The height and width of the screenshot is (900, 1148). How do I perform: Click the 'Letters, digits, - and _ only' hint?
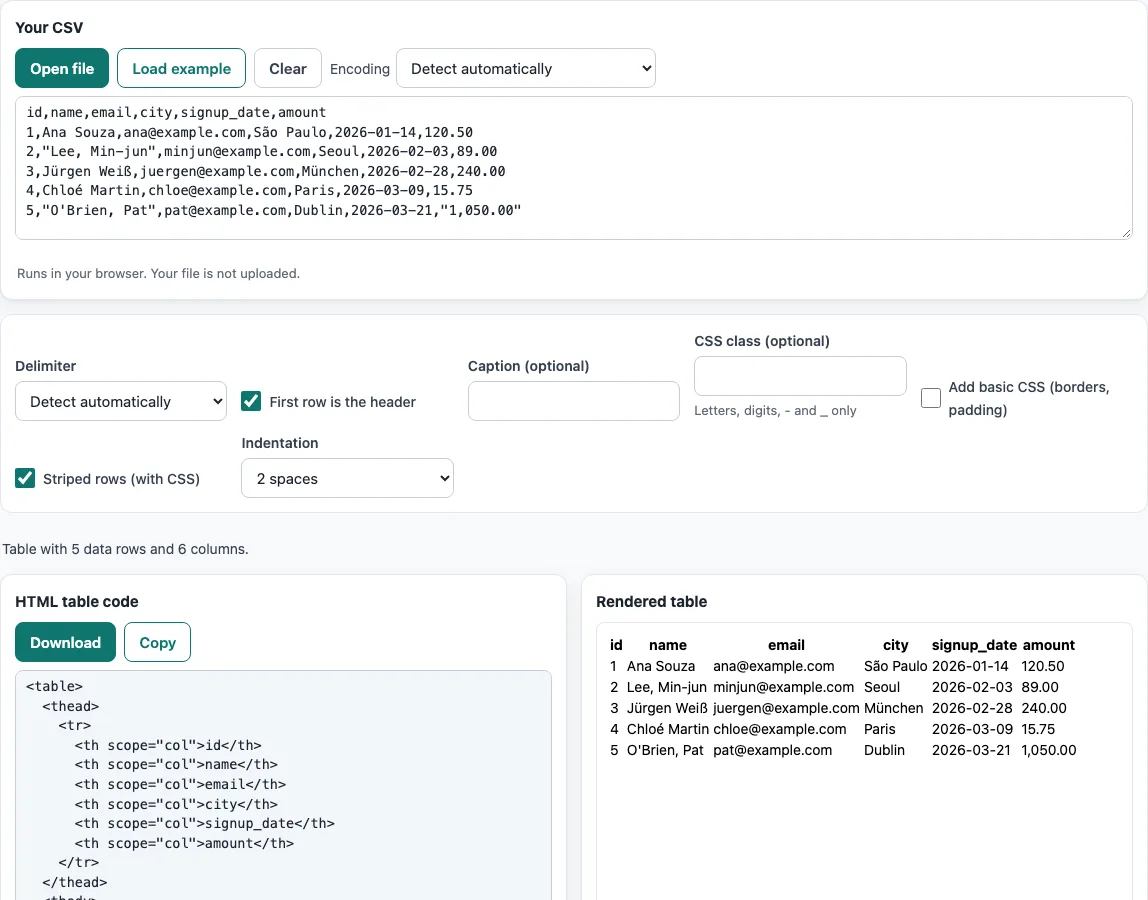pos(775,411)
